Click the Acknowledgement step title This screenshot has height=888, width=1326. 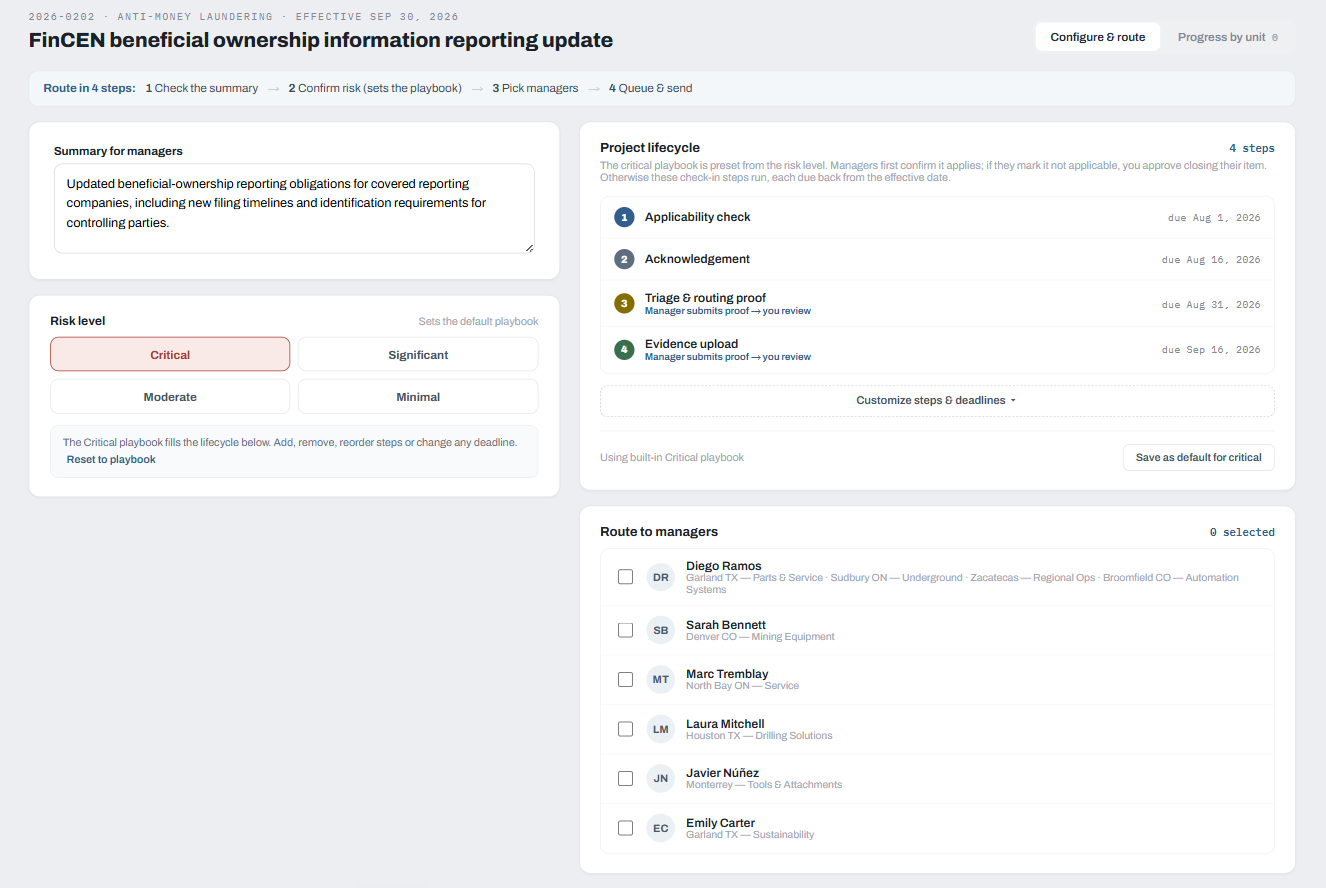click(x=697, y=259)
